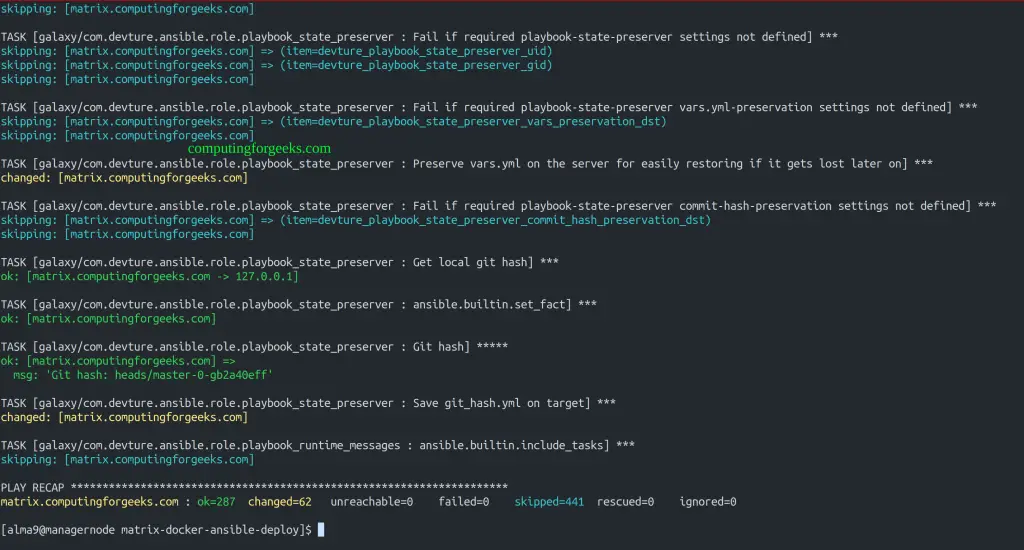Image resolution: width=1024 pixels, height=550 pixels.
Task: Click the Git hash msg output line
Action: 142,375
